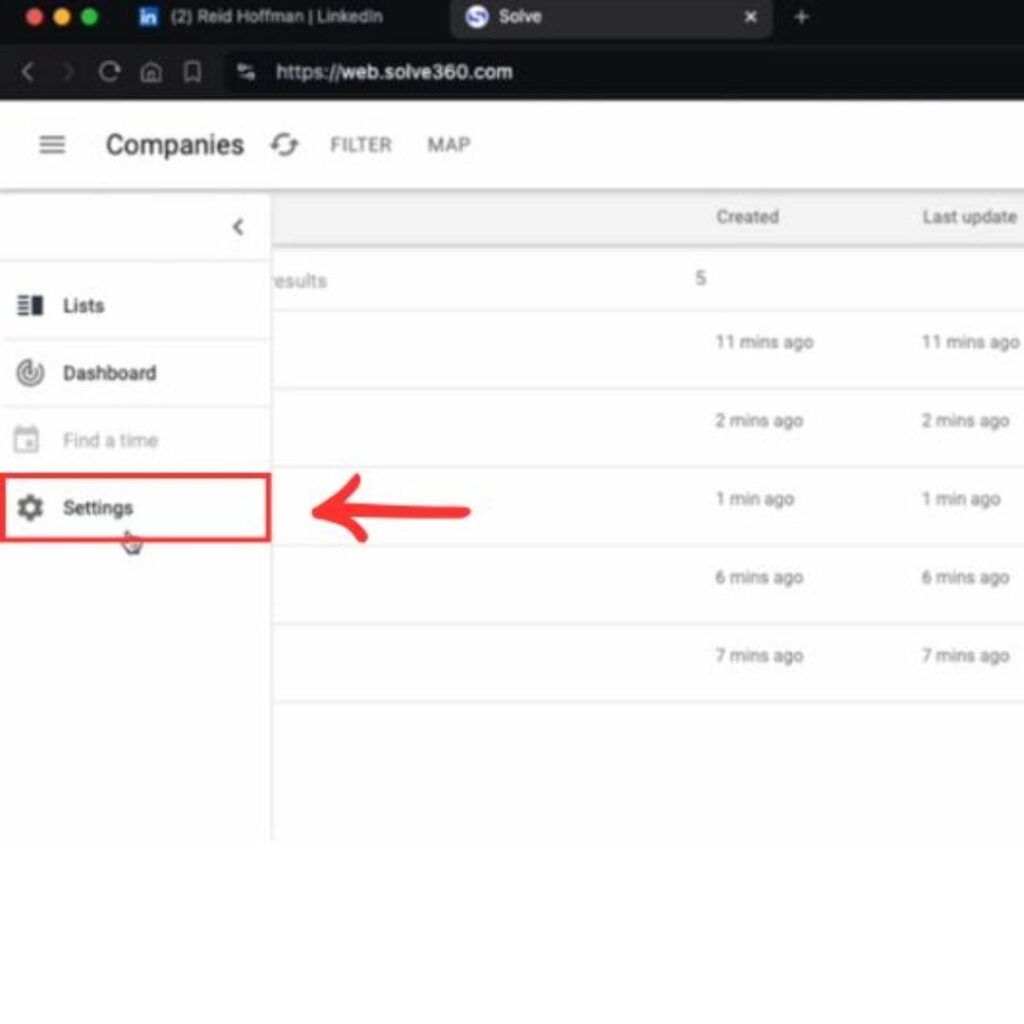The height and width of the screenshot is (1024, 1024).
Task: Click the Dashboard gauge icon
Action: pyautogui.click(x=29, y=373)
